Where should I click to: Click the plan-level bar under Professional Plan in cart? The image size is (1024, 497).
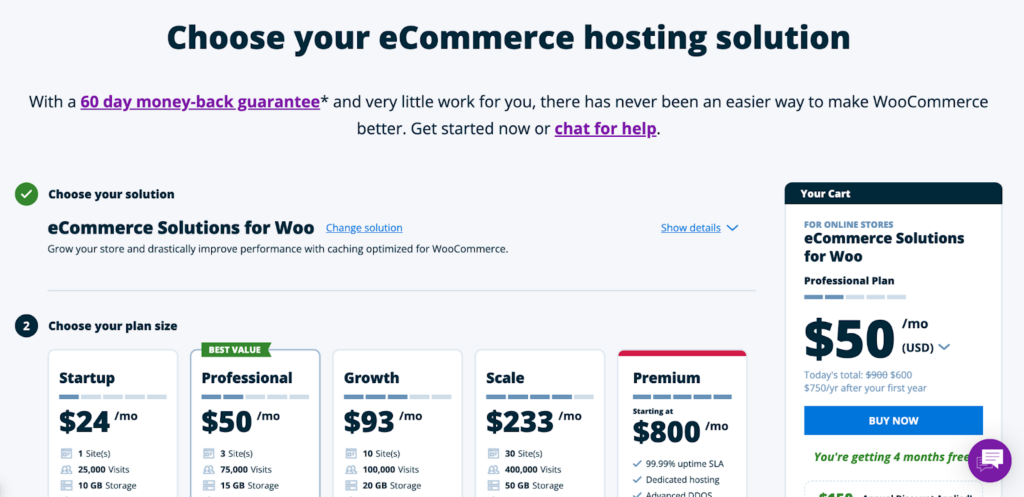[855, 297]
